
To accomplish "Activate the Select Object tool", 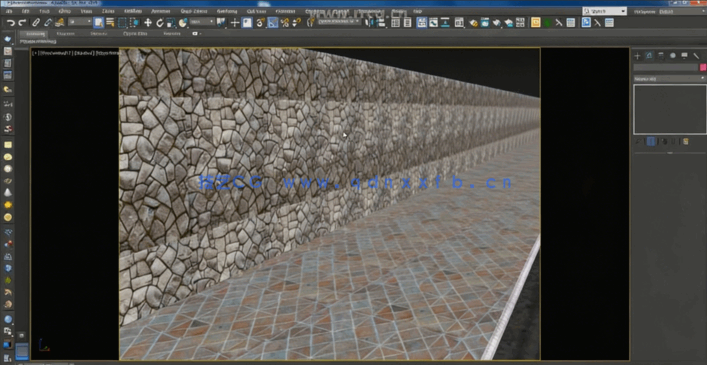I will [x=99, y=23].
